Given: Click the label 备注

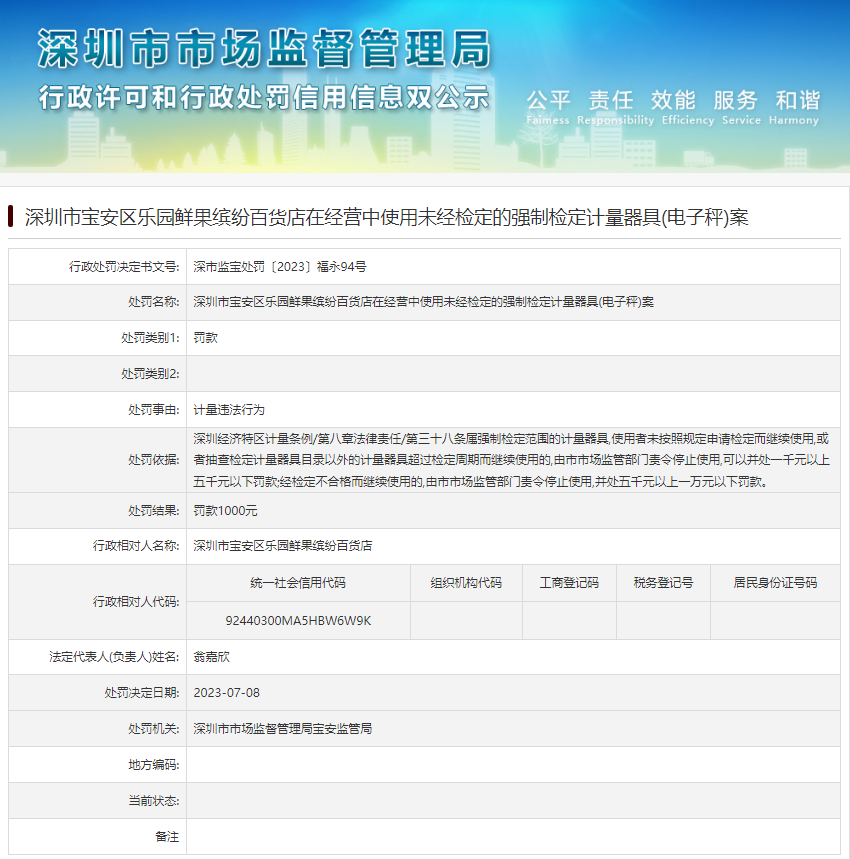Looking at the screenshot, I should [167, 837].
